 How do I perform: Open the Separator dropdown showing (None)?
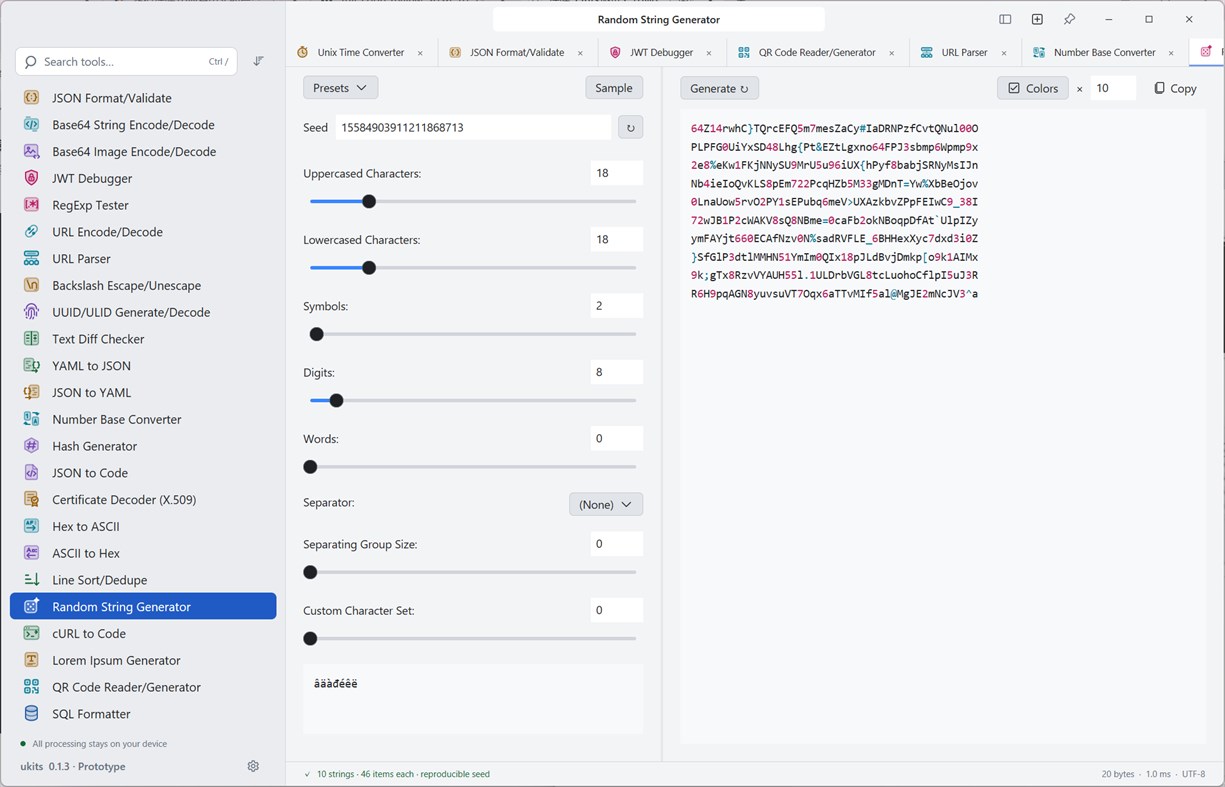[606, 504]
